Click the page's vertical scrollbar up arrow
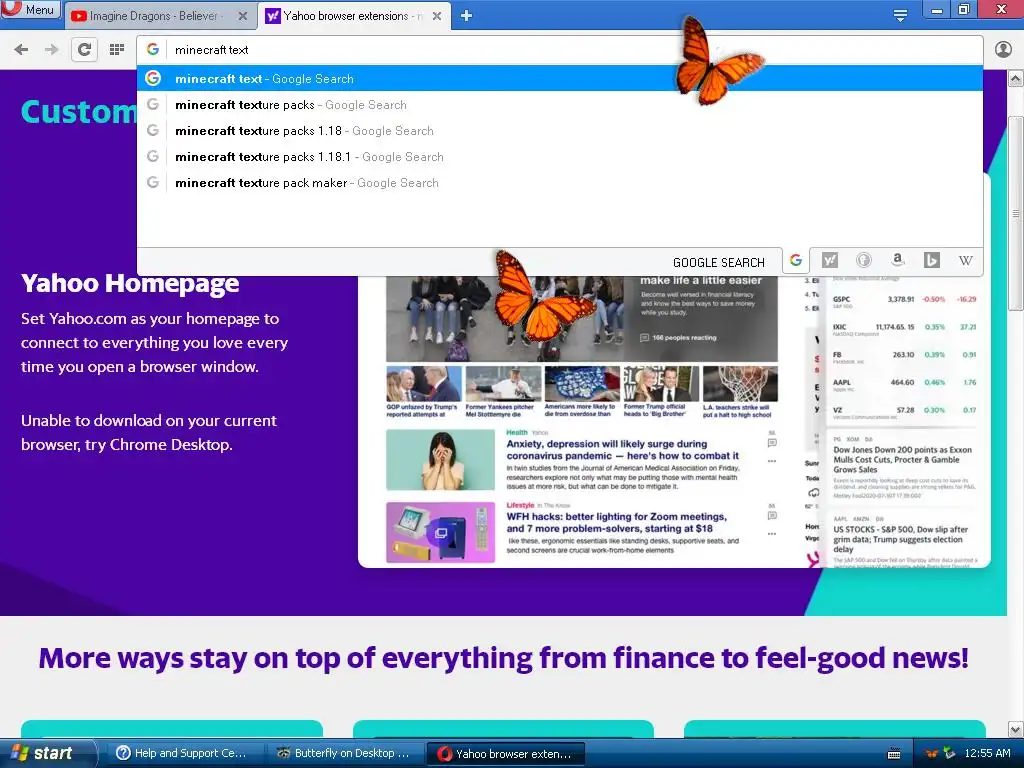This screenshot has width=1024, height=768. [x=1016, y=79]
